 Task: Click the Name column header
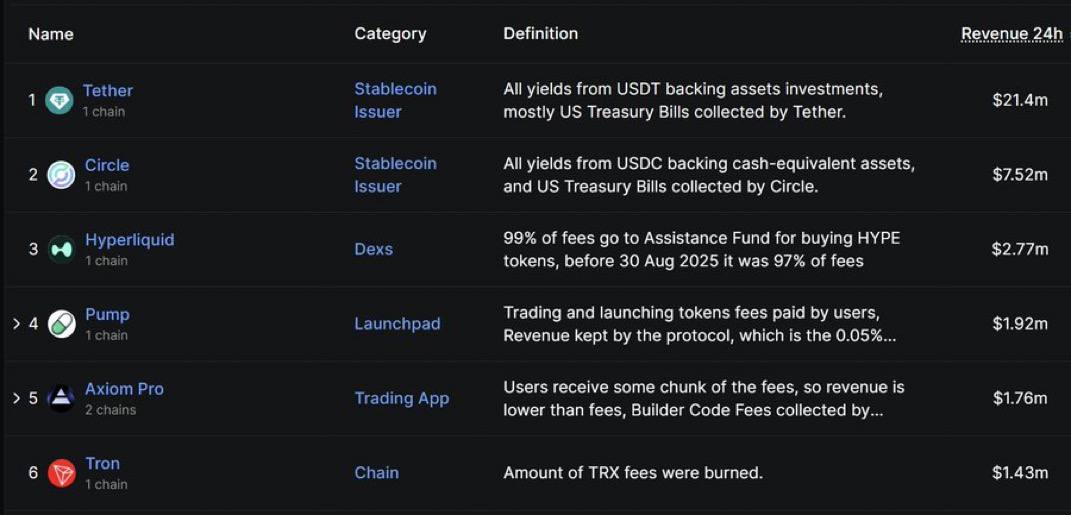coord(51,34)
